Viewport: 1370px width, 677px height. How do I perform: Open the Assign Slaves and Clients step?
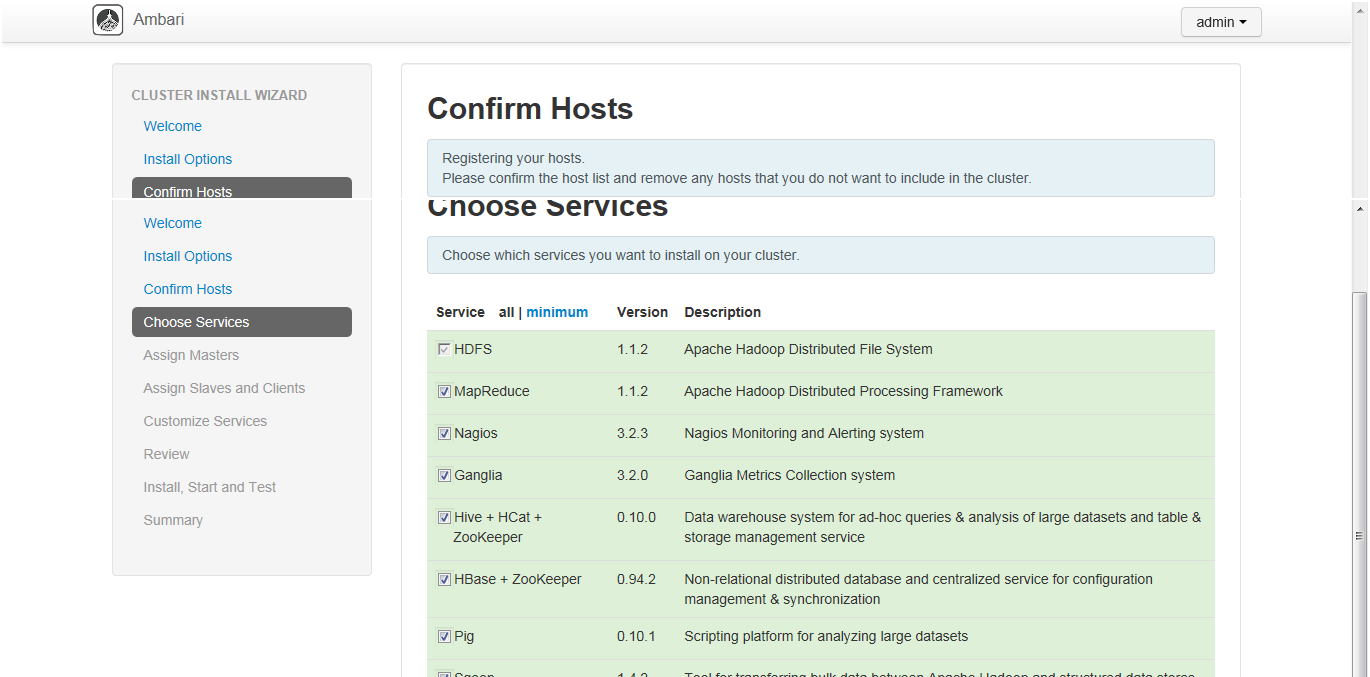224,388
